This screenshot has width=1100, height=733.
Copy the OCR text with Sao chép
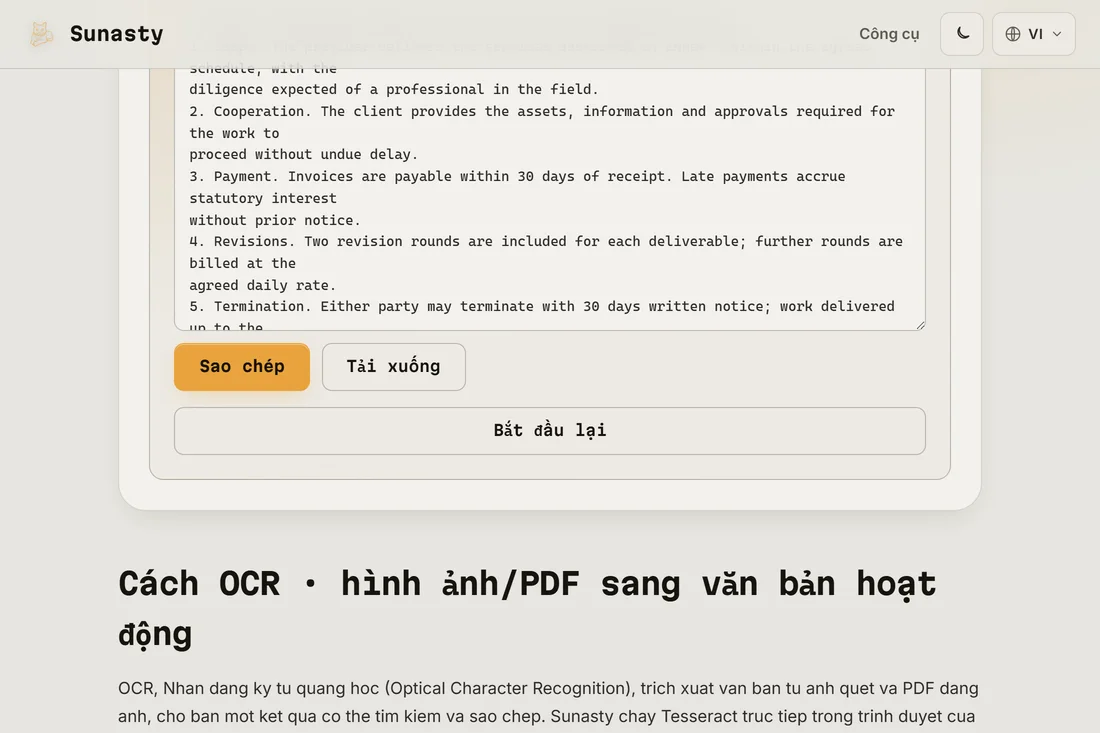(242, 367)
